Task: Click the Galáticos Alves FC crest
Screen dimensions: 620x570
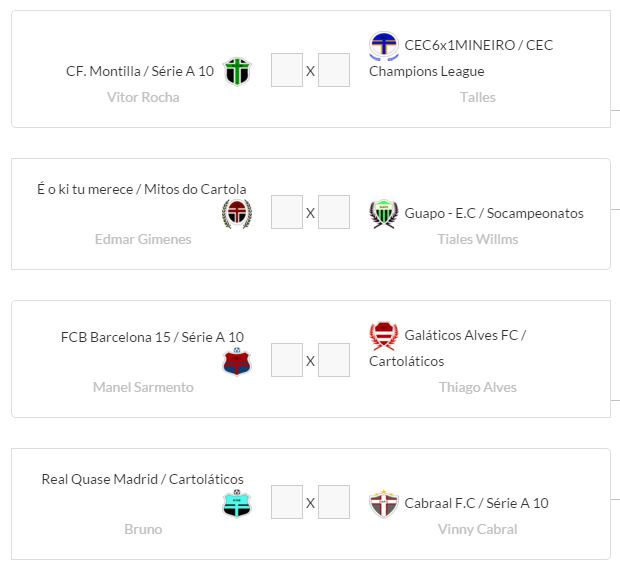Action: click(384, 336)
